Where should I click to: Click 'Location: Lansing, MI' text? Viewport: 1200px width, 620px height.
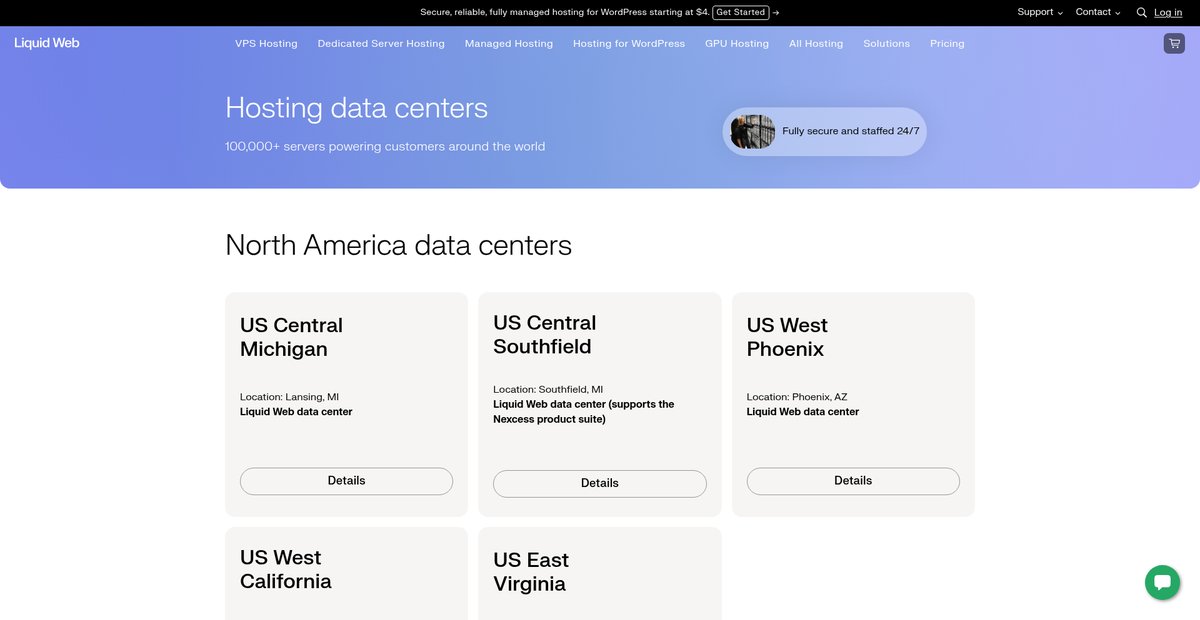[289, 397]
